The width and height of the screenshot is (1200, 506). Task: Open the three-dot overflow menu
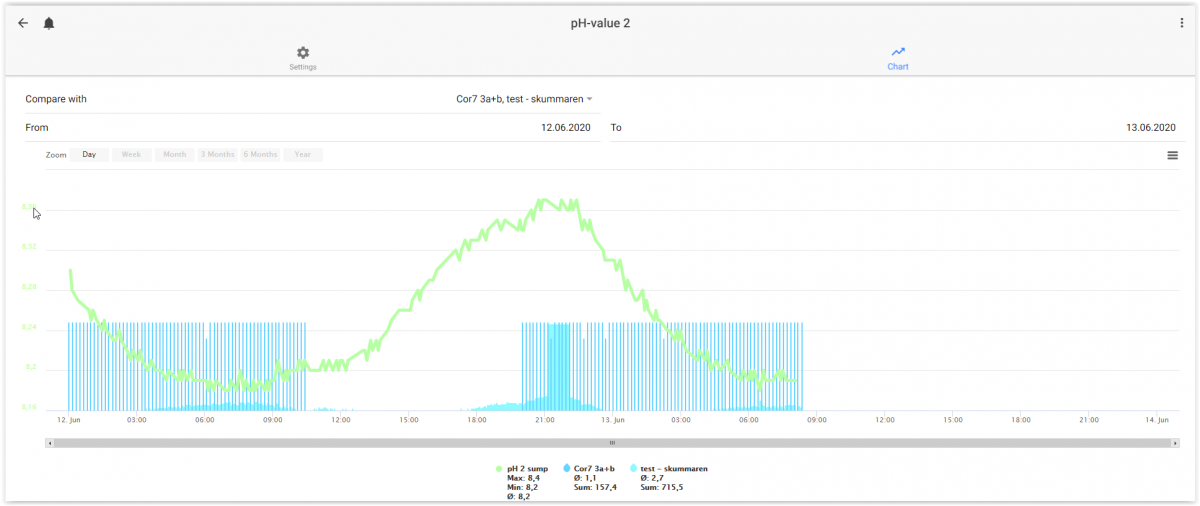(1181, 23)
